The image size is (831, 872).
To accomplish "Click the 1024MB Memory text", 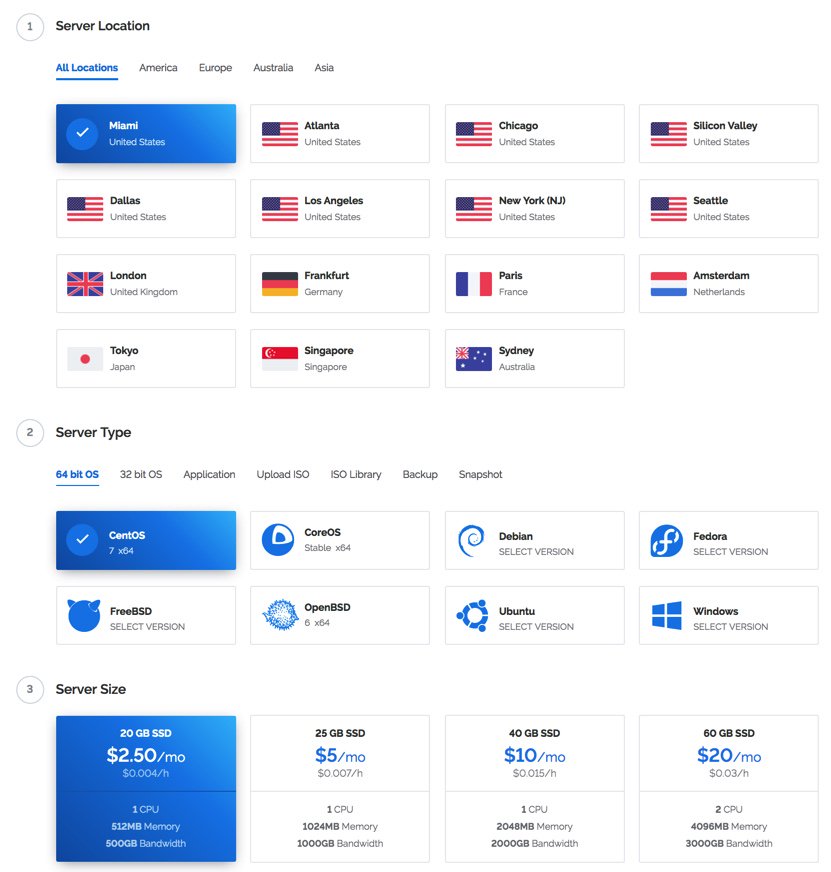I will click(340, 826).
